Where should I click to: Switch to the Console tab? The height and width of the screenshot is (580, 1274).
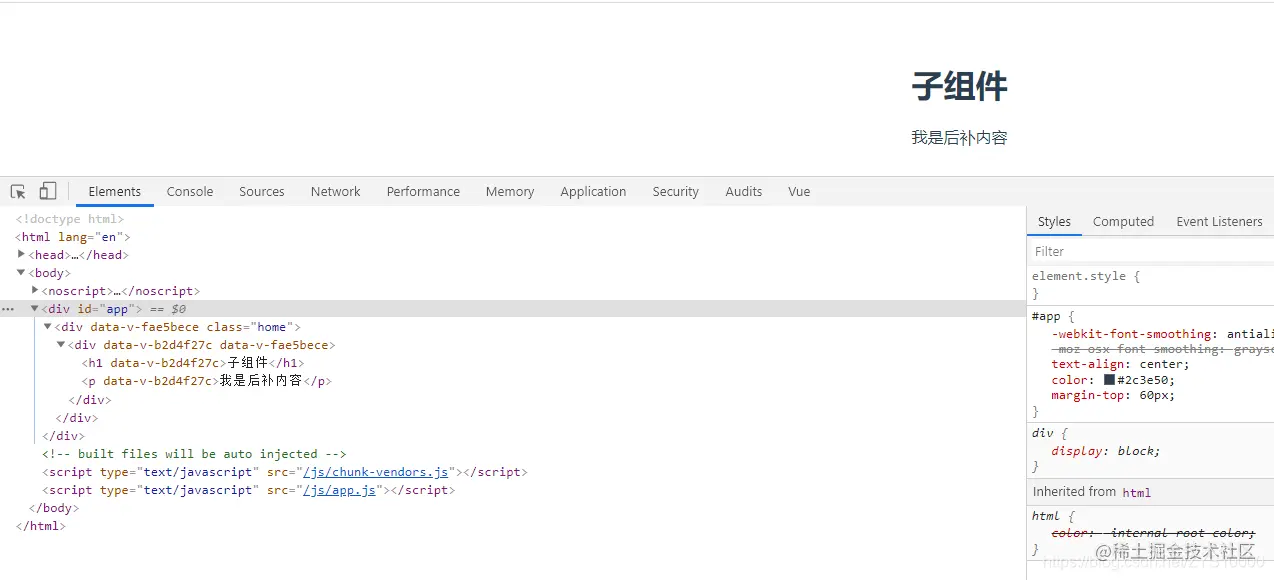point(190,192)
